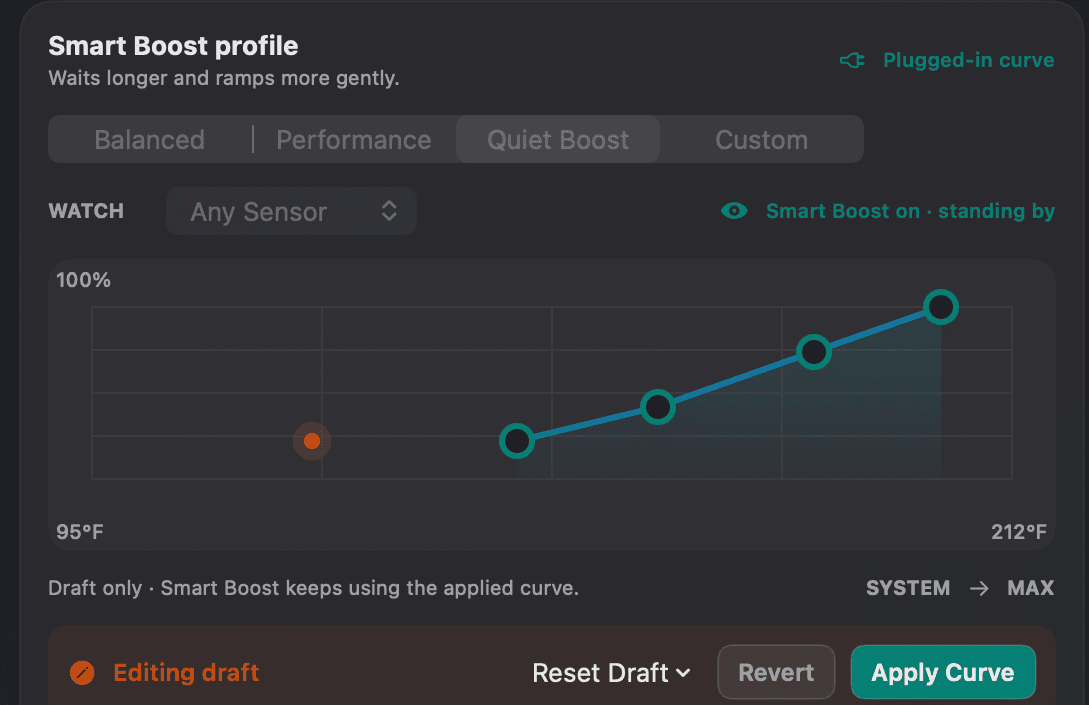Image resolution: width=1089 pixels, height=705 pixels.
Task: Choose the Quiet Boost profile tab
Action: [558, 140]
